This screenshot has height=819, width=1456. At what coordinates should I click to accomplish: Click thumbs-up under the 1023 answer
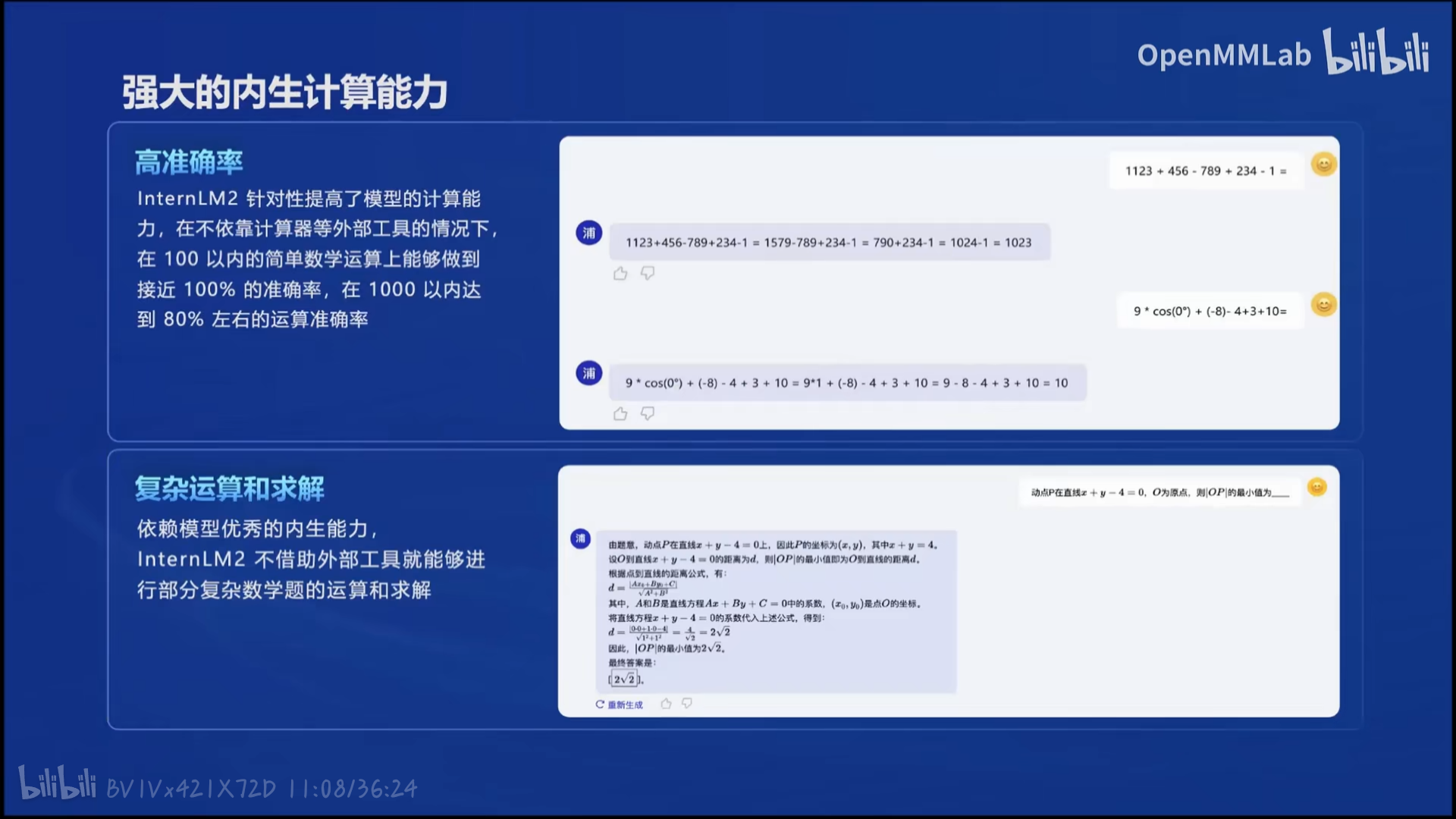620,274
